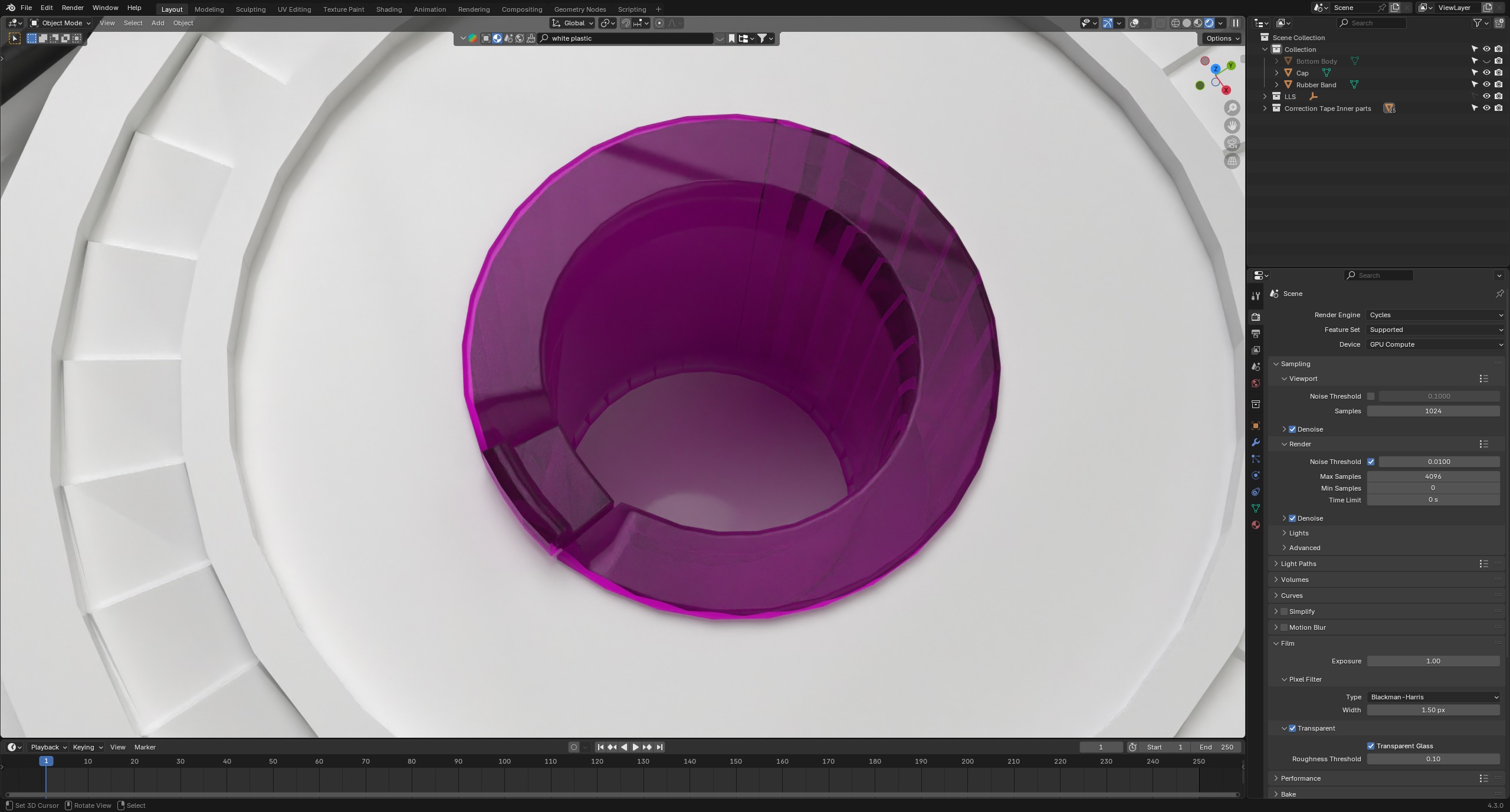
Task: Open the Device dropdown
Action: pyautogui.click(x=1436, y=344)
